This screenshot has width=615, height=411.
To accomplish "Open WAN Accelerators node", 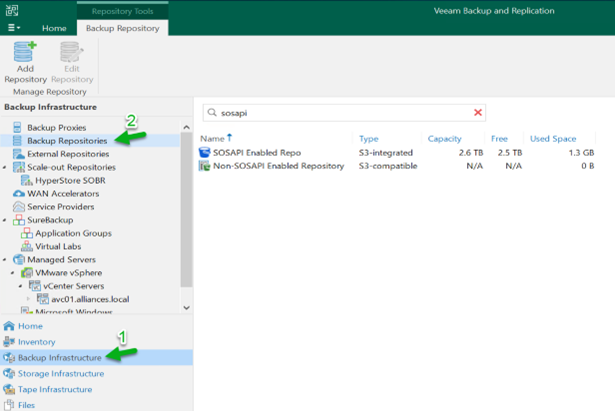I will point(63,194).
